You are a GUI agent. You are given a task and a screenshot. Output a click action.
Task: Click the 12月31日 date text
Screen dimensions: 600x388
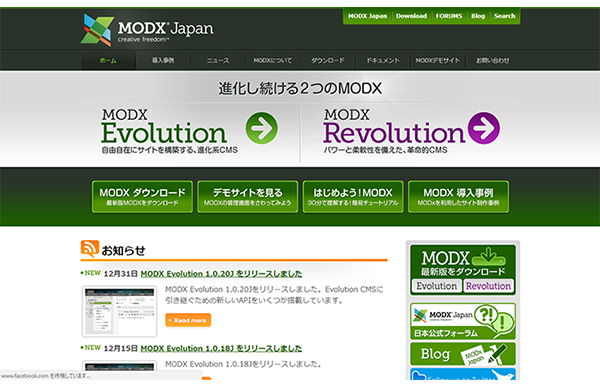pos(121,274)
